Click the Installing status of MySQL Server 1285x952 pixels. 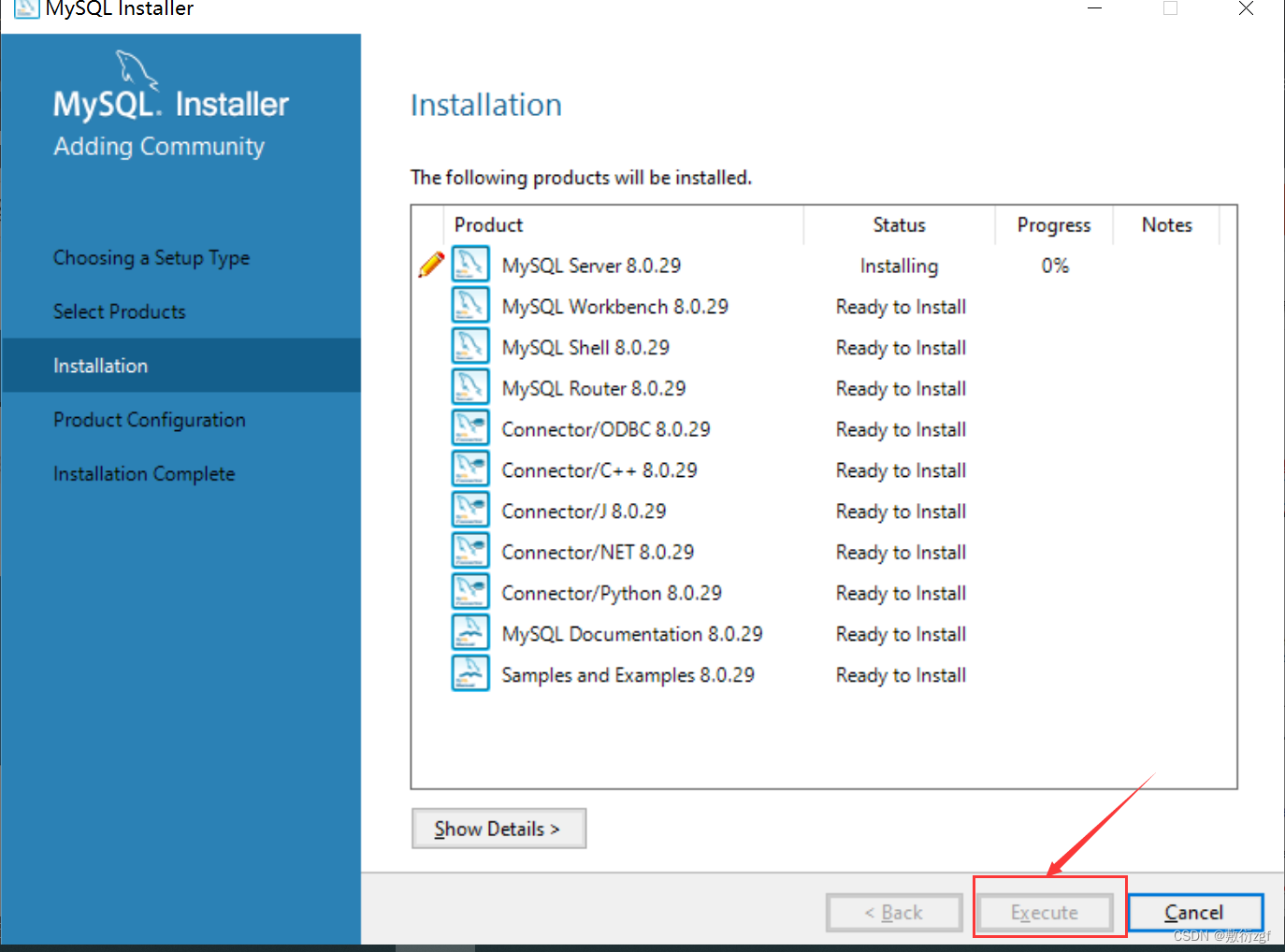[899, 266]
